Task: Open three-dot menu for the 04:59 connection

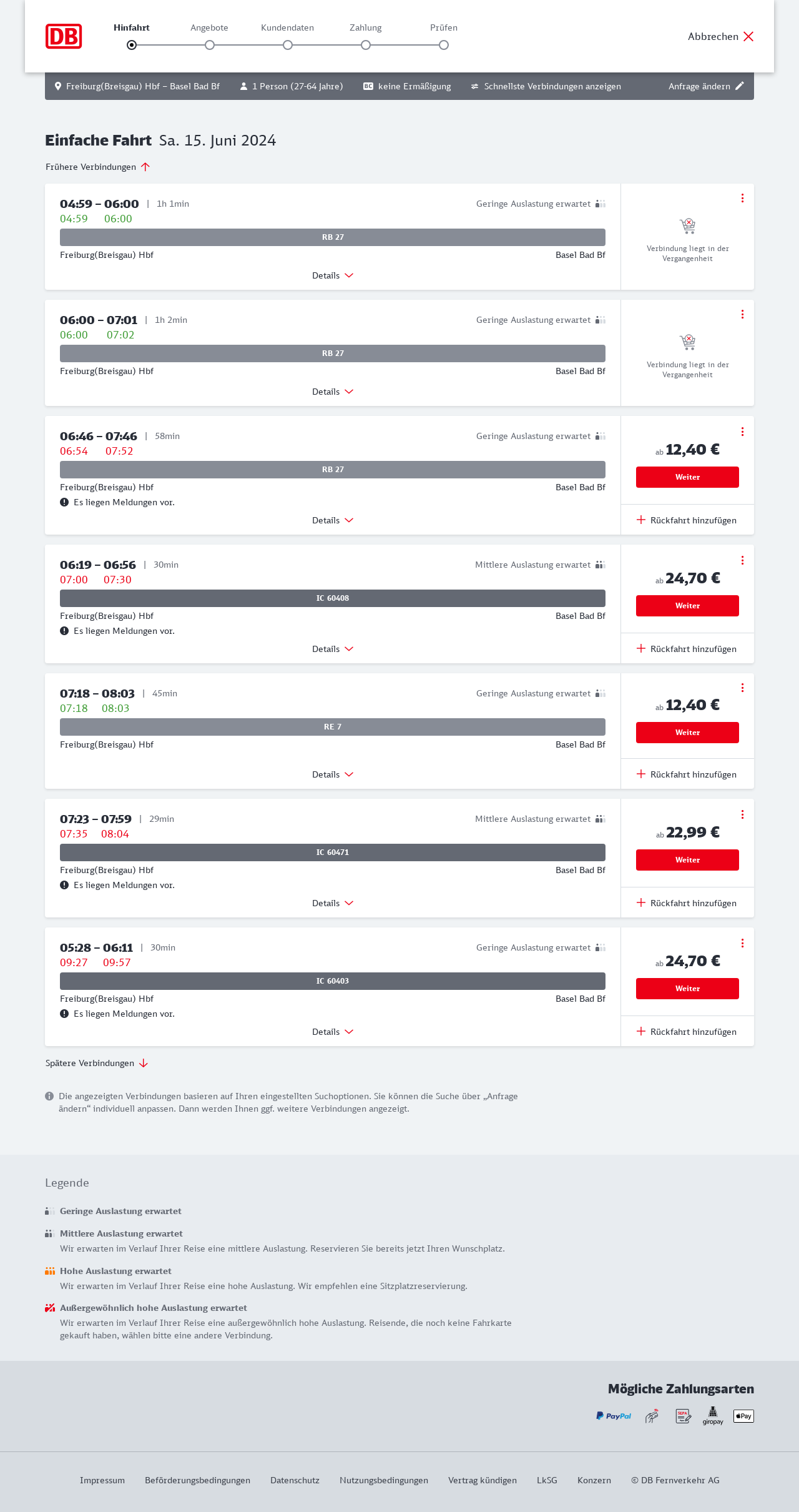Action: tap(742, 198)
